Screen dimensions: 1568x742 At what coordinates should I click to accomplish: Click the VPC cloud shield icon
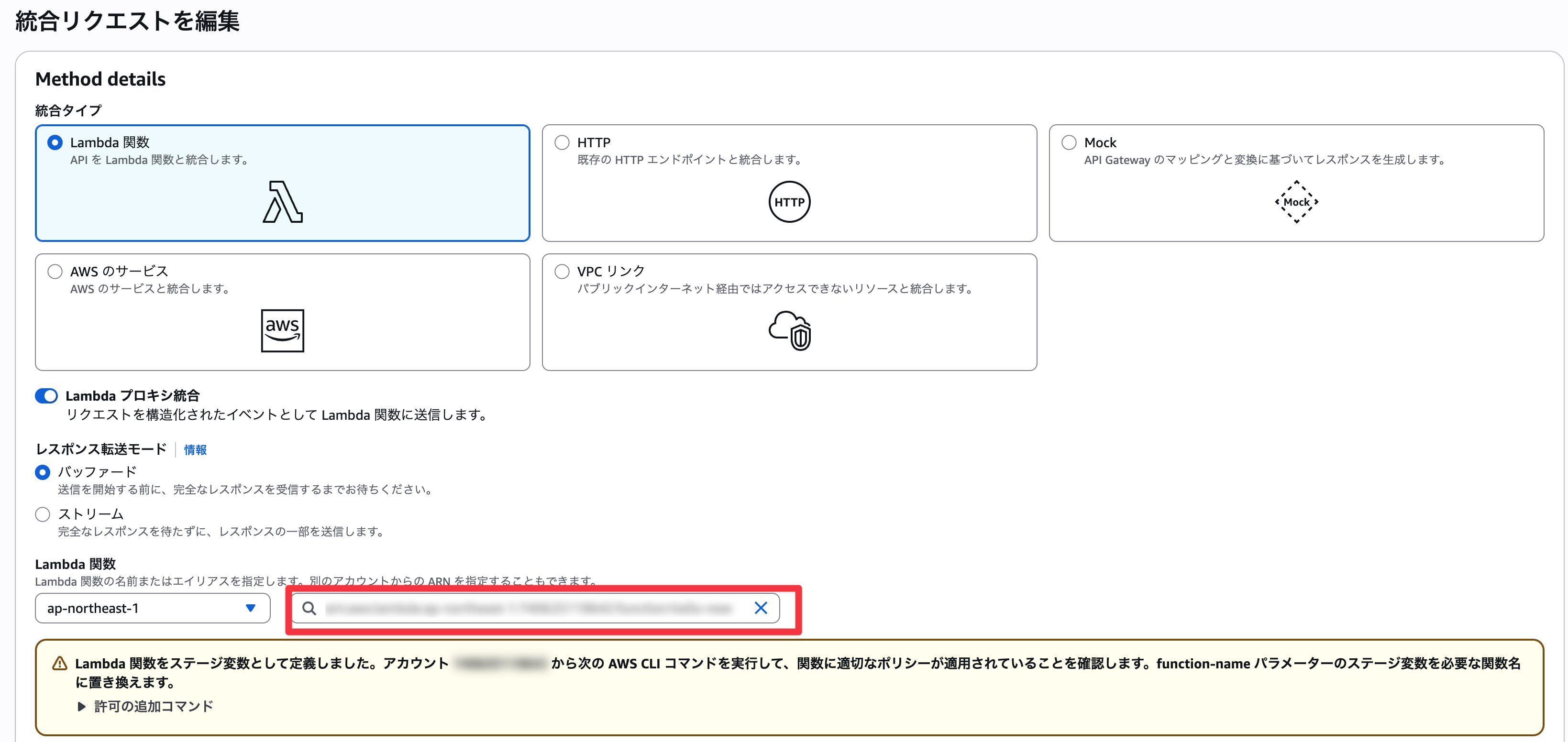pyautogui.click(x=789, y=331)
